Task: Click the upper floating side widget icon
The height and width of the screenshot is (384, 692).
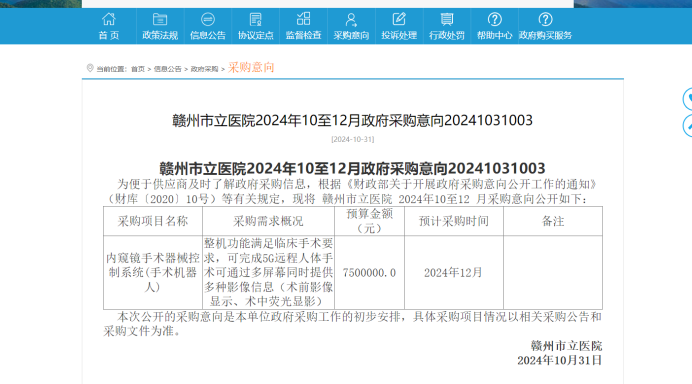Action: pos(687,99)
